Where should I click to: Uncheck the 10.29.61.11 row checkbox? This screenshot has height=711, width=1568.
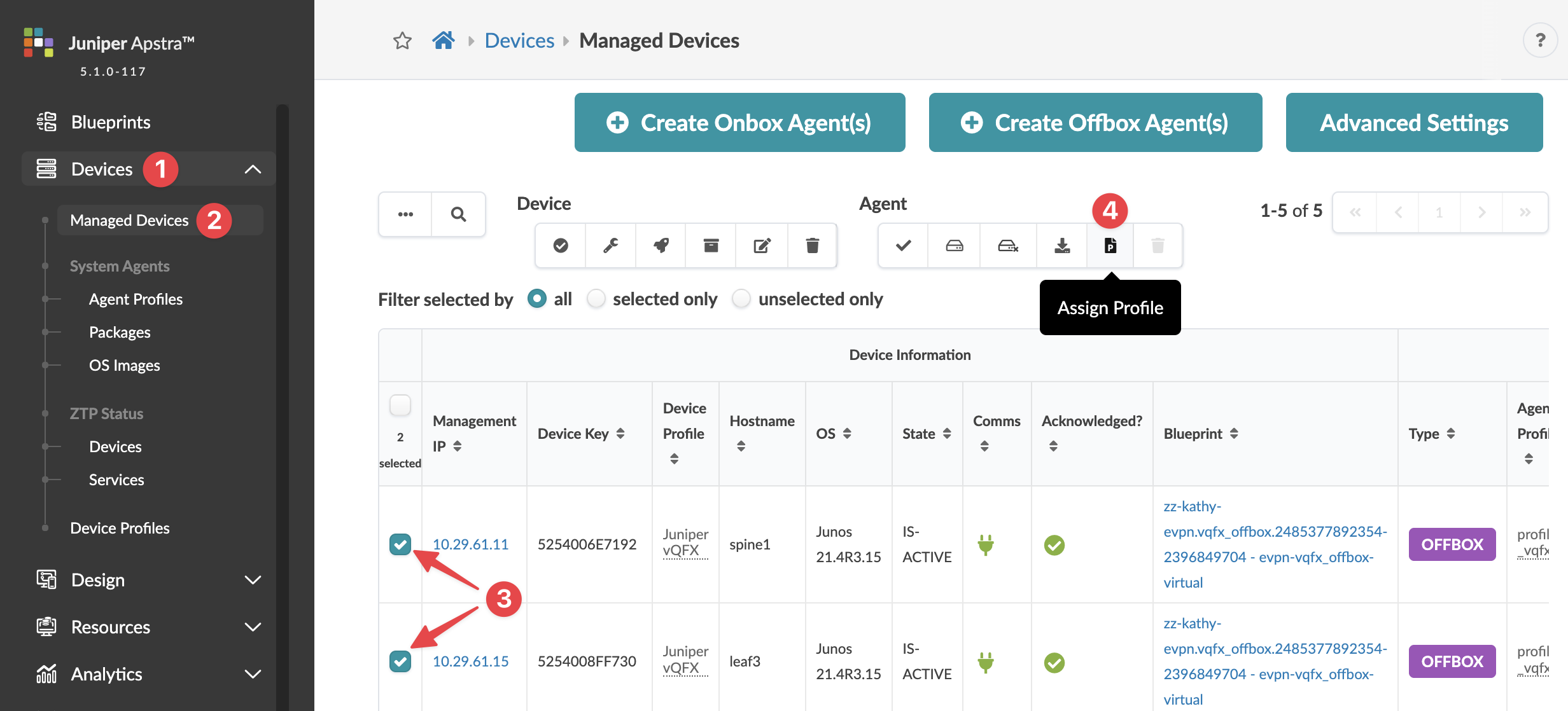coord(400,544)
